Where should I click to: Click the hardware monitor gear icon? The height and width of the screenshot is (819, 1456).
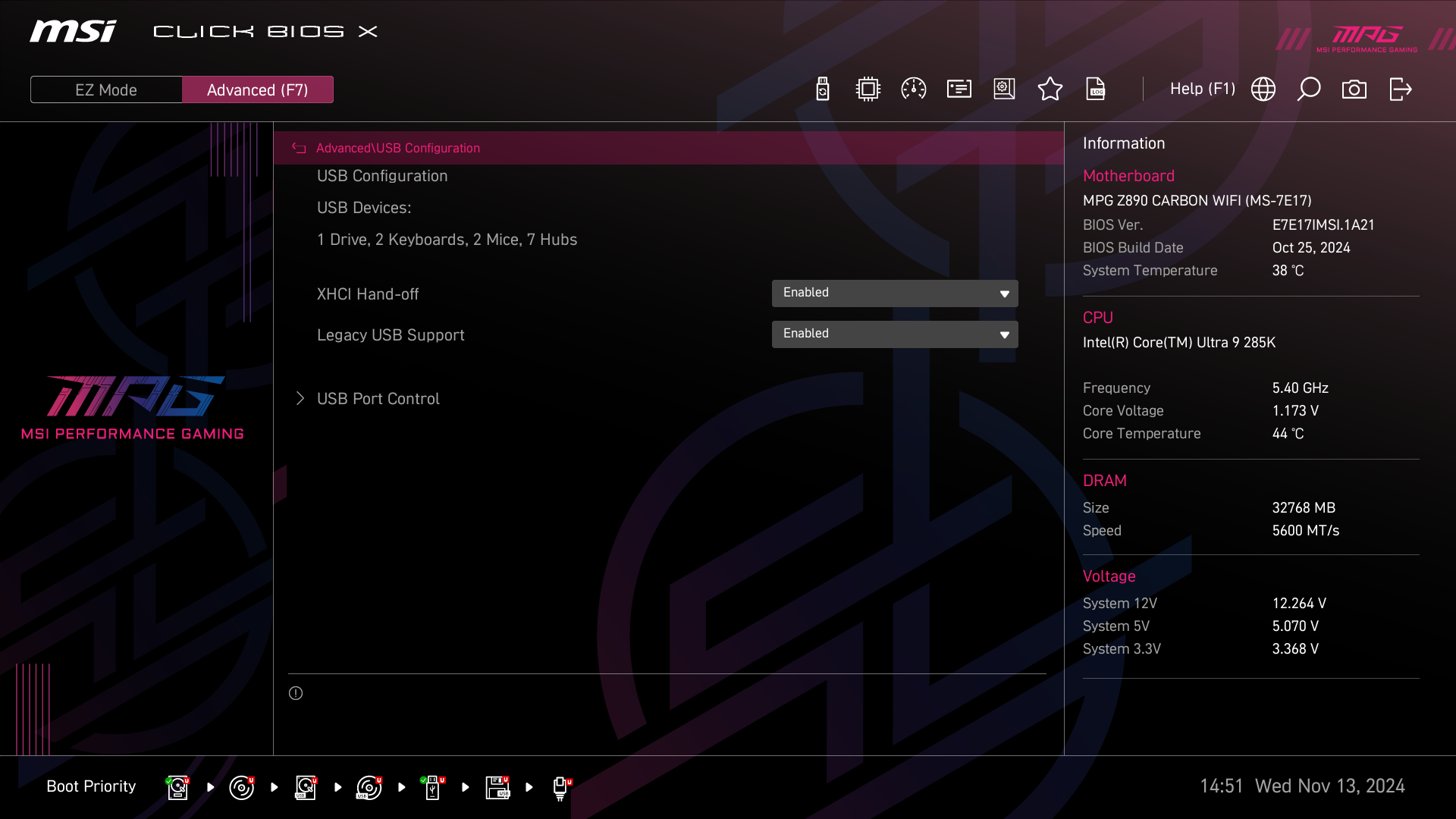(x=1004, y=89)
